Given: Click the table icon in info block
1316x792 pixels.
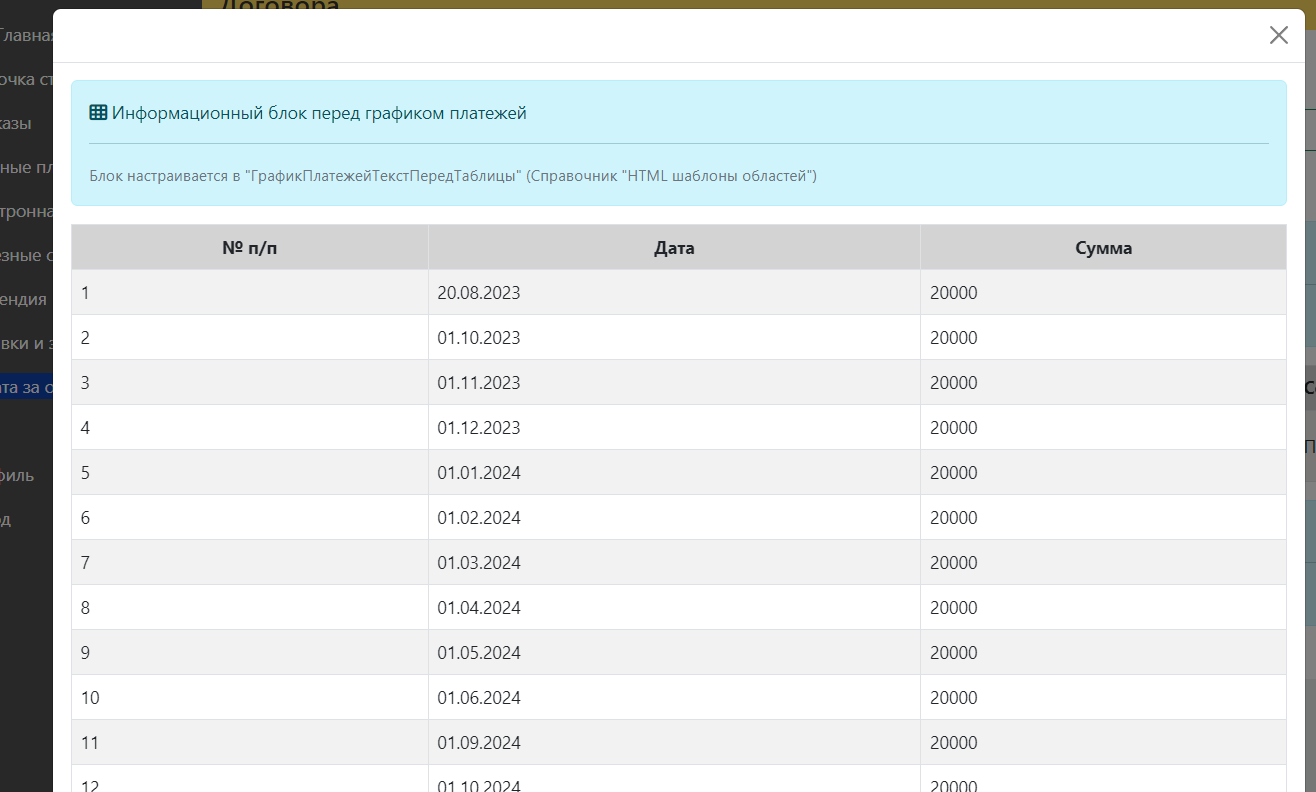Looking at the screenshot, I should pos(98,113).
